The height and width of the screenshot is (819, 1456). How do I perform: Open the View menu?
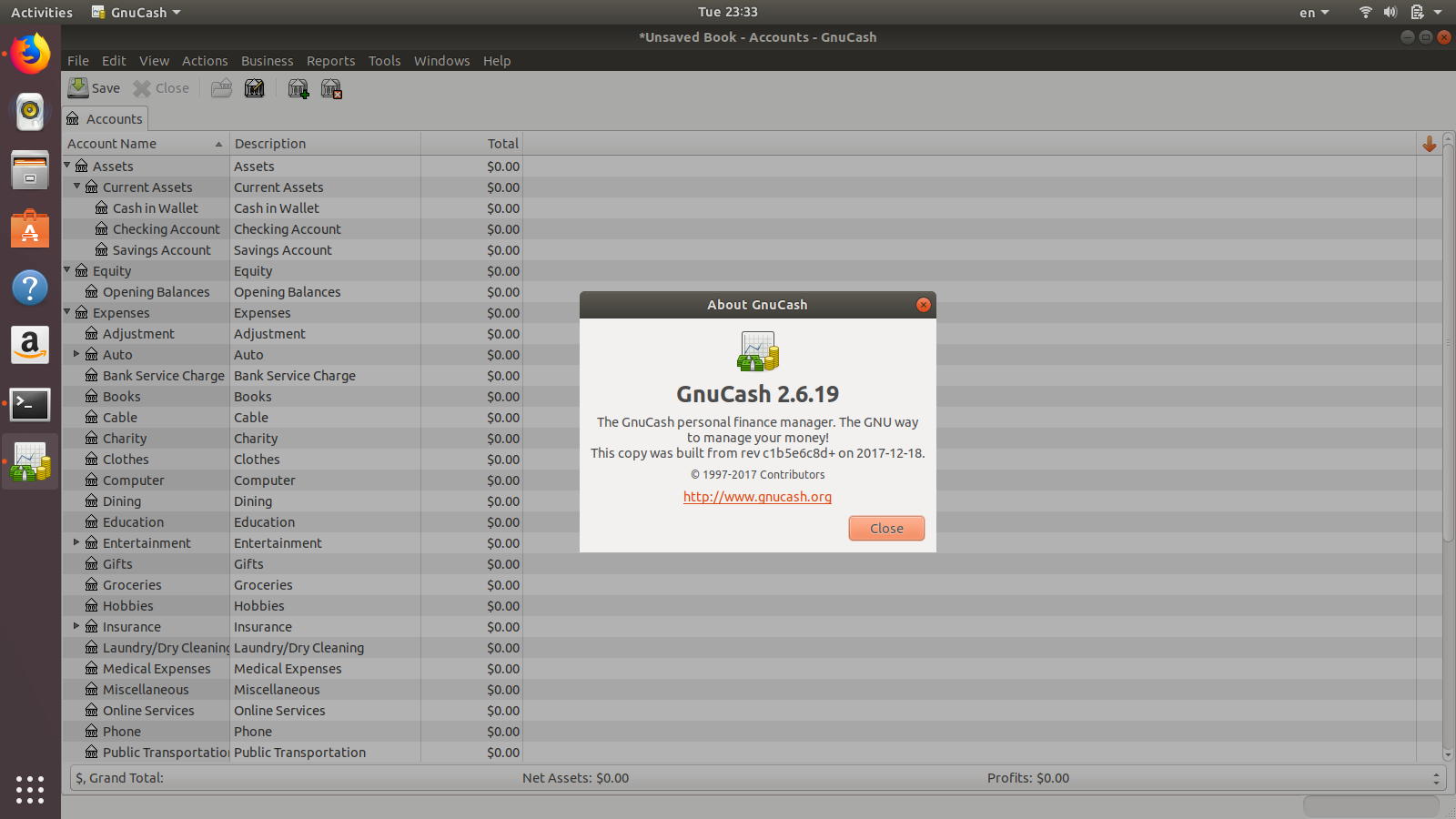(x=154, y=61)
